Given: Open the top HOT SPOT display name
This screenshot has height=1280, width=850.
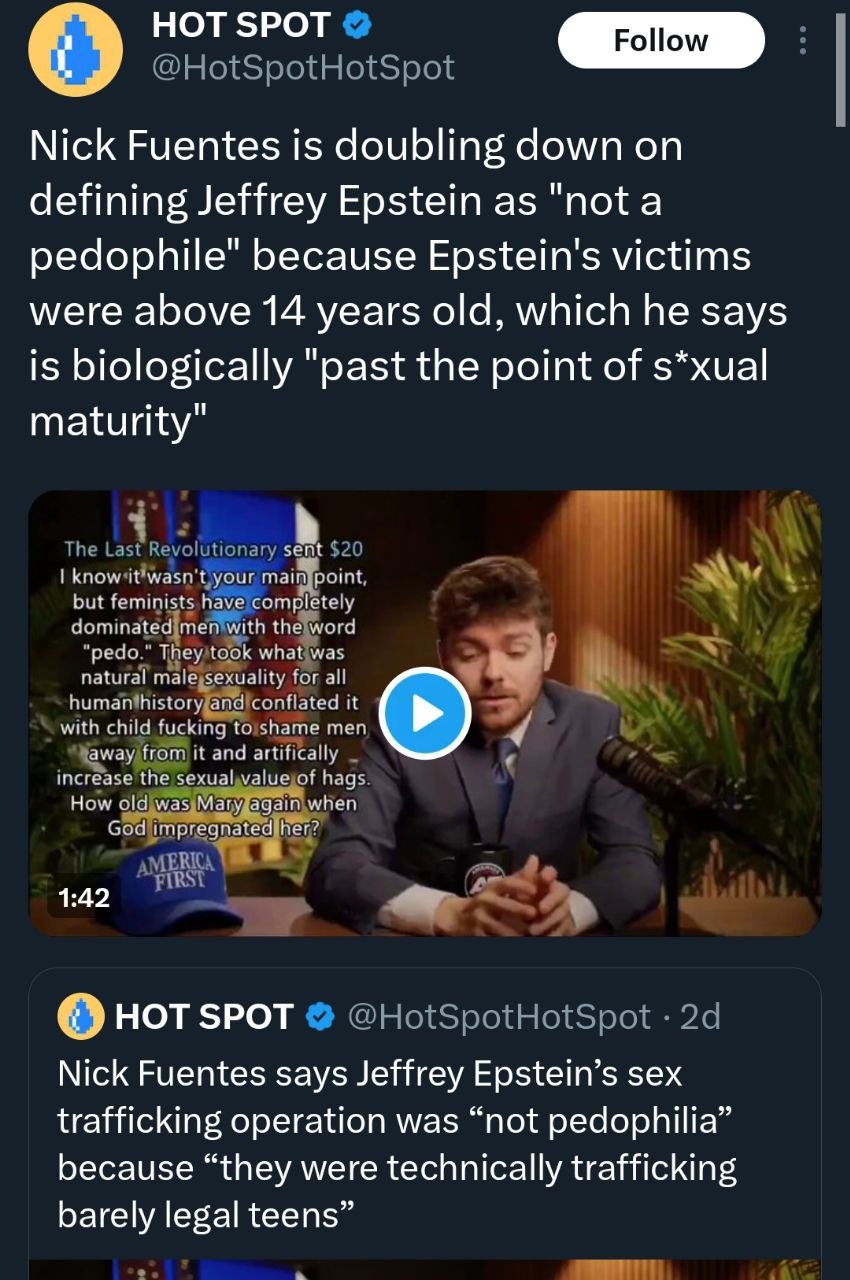Looking at the screenshot, I should point(241,24).
